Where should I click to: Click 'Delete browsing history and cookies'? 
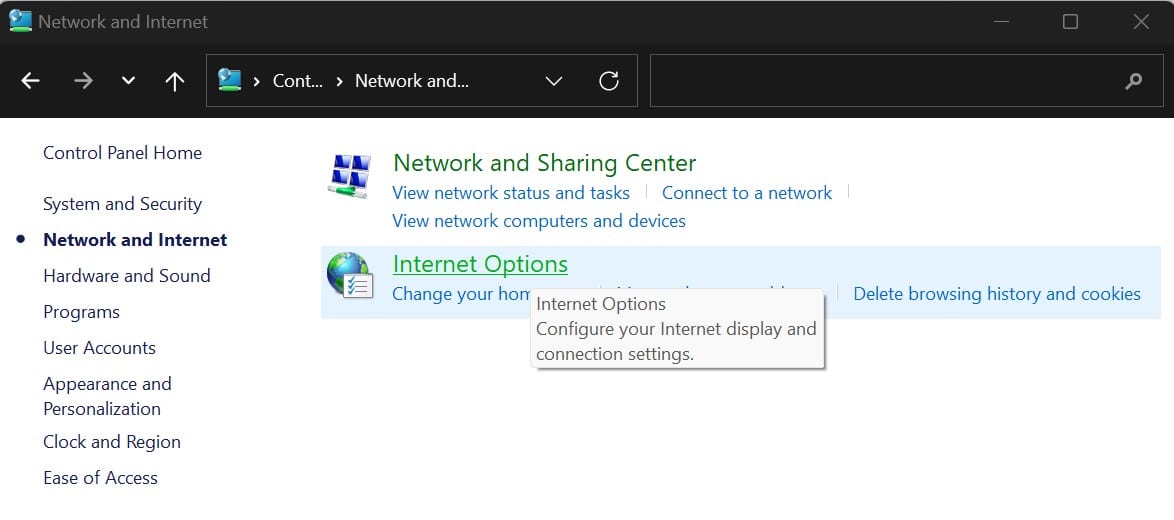997,294
